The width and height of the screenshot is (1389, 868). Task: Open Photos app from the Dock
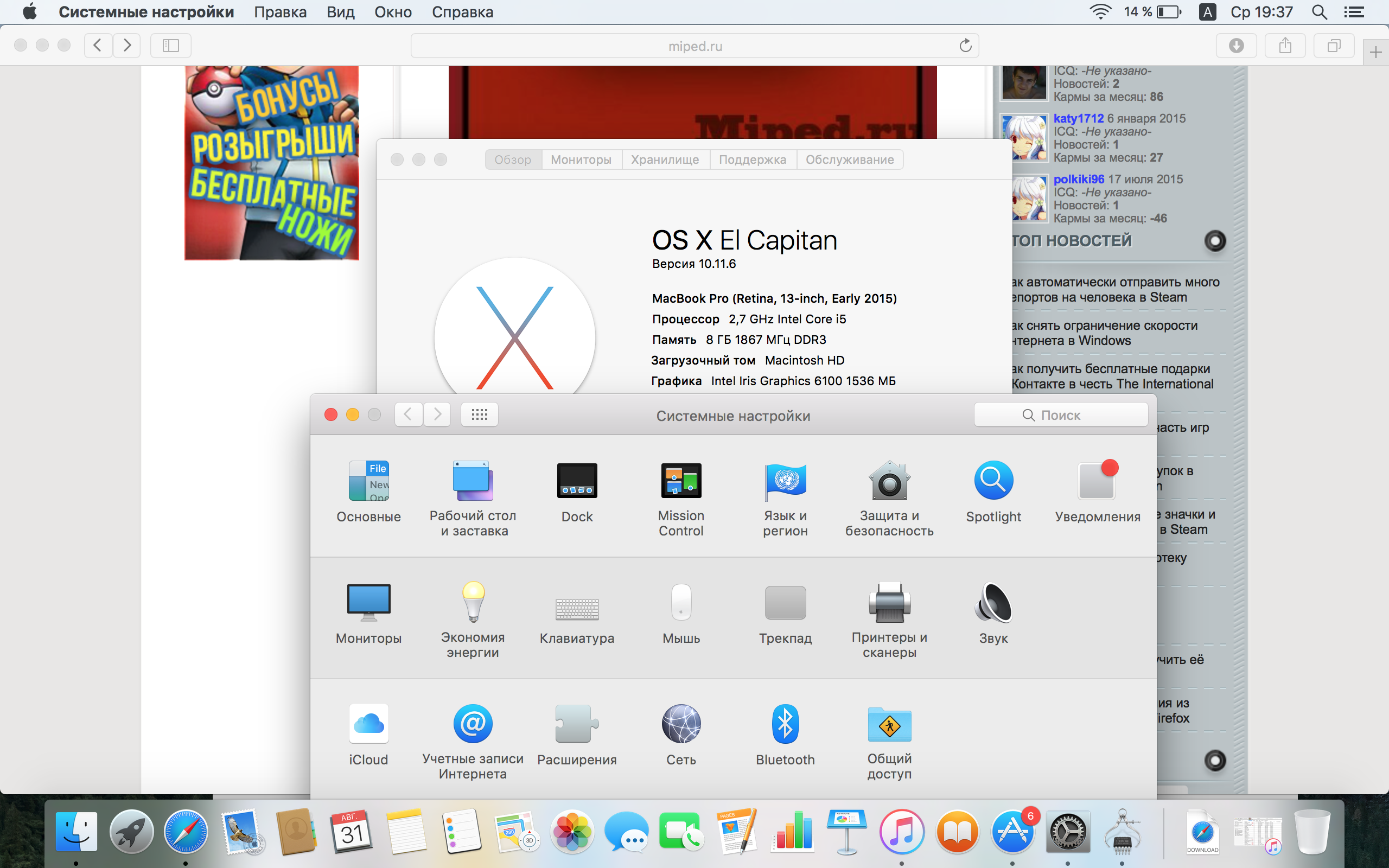click(572, 831)
